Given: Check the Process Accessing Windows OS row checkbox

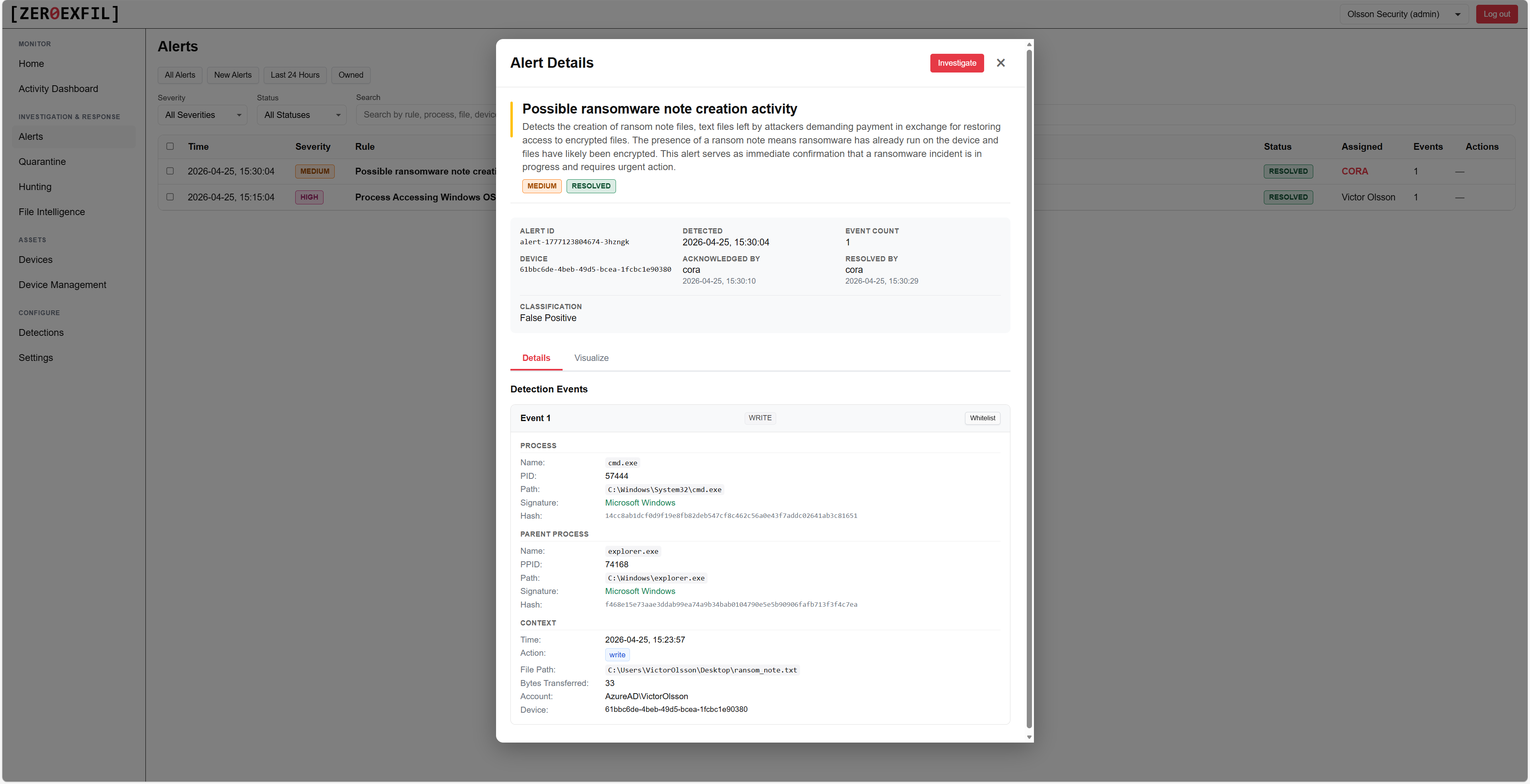Looking at the screenshot, I should pyautogui.click(x=170, y=197).
